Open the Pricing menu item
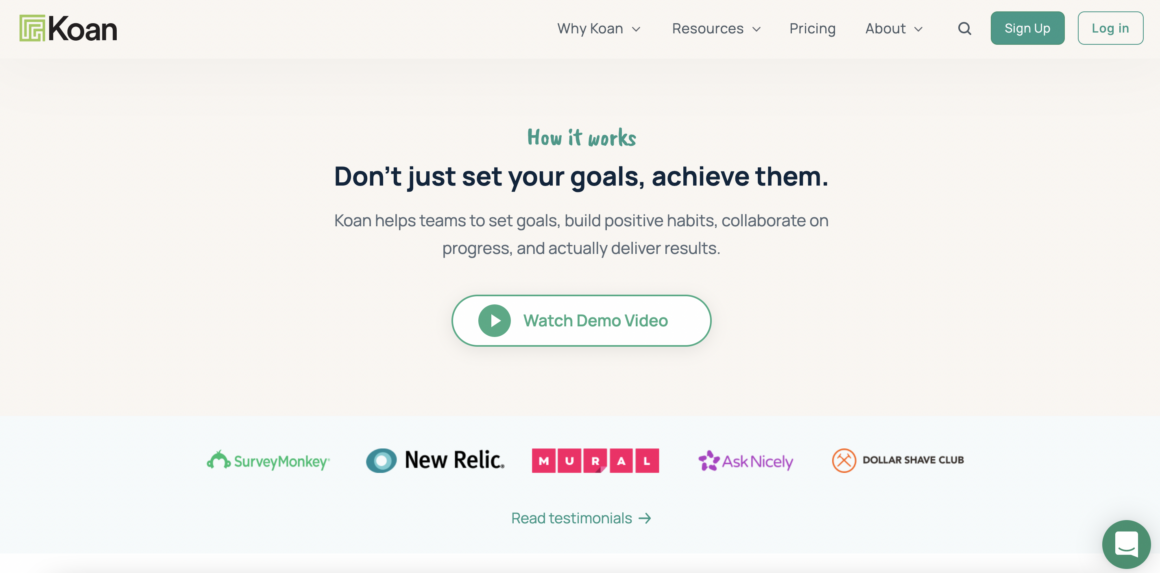 click(x=812, y=29)
